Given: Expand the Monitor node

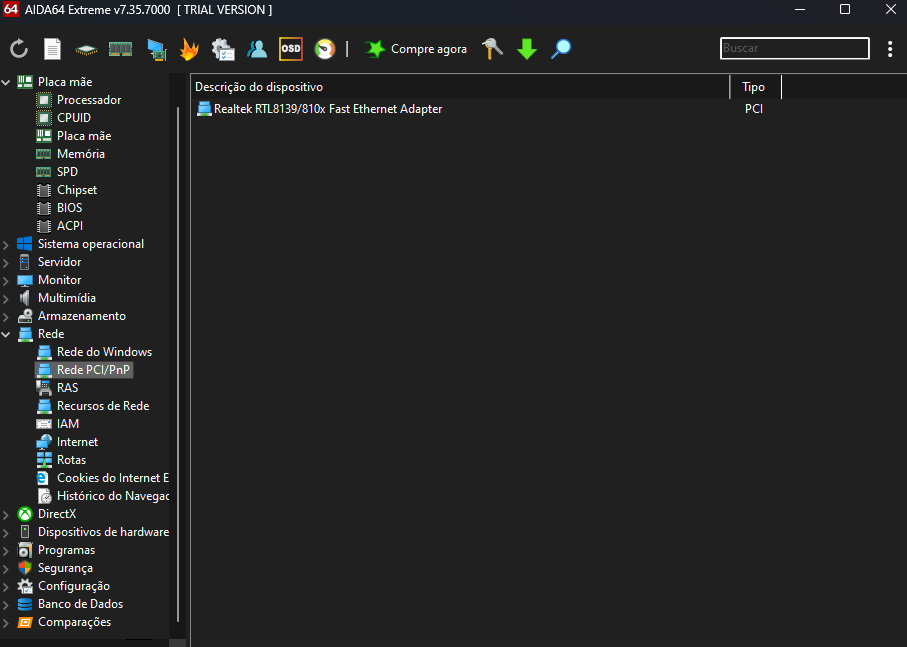Looking at the screenshot, I should click(6, 280).
